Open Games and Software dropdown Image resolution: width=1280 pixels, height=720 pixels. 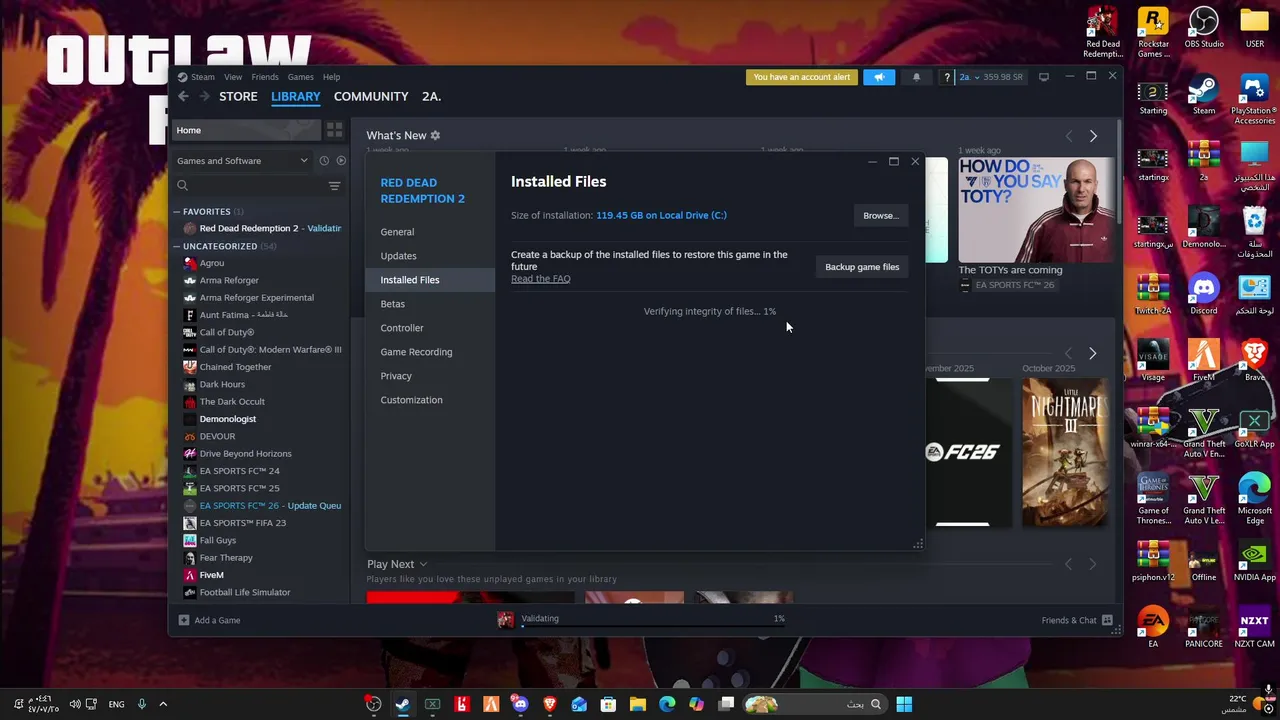tap(243, 161)
